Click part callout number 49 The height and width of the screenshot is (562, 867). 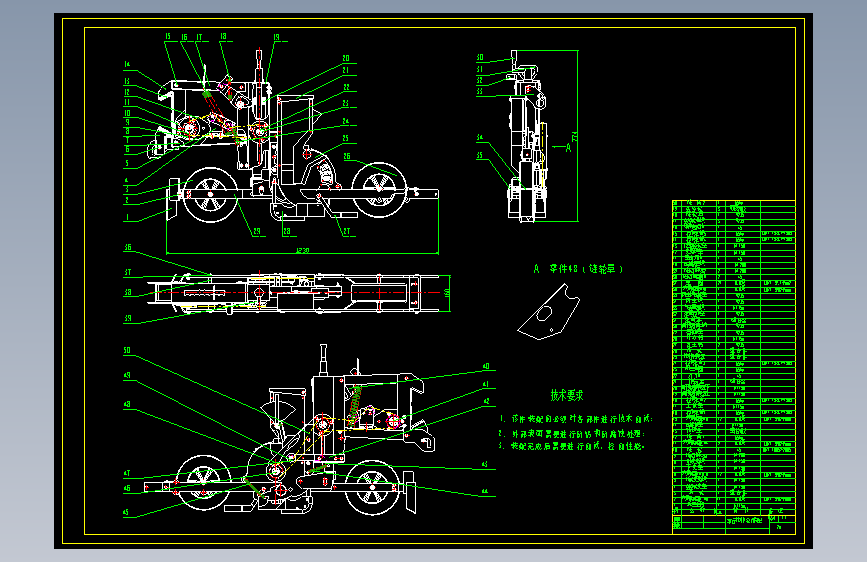click(x=127, y=376)
